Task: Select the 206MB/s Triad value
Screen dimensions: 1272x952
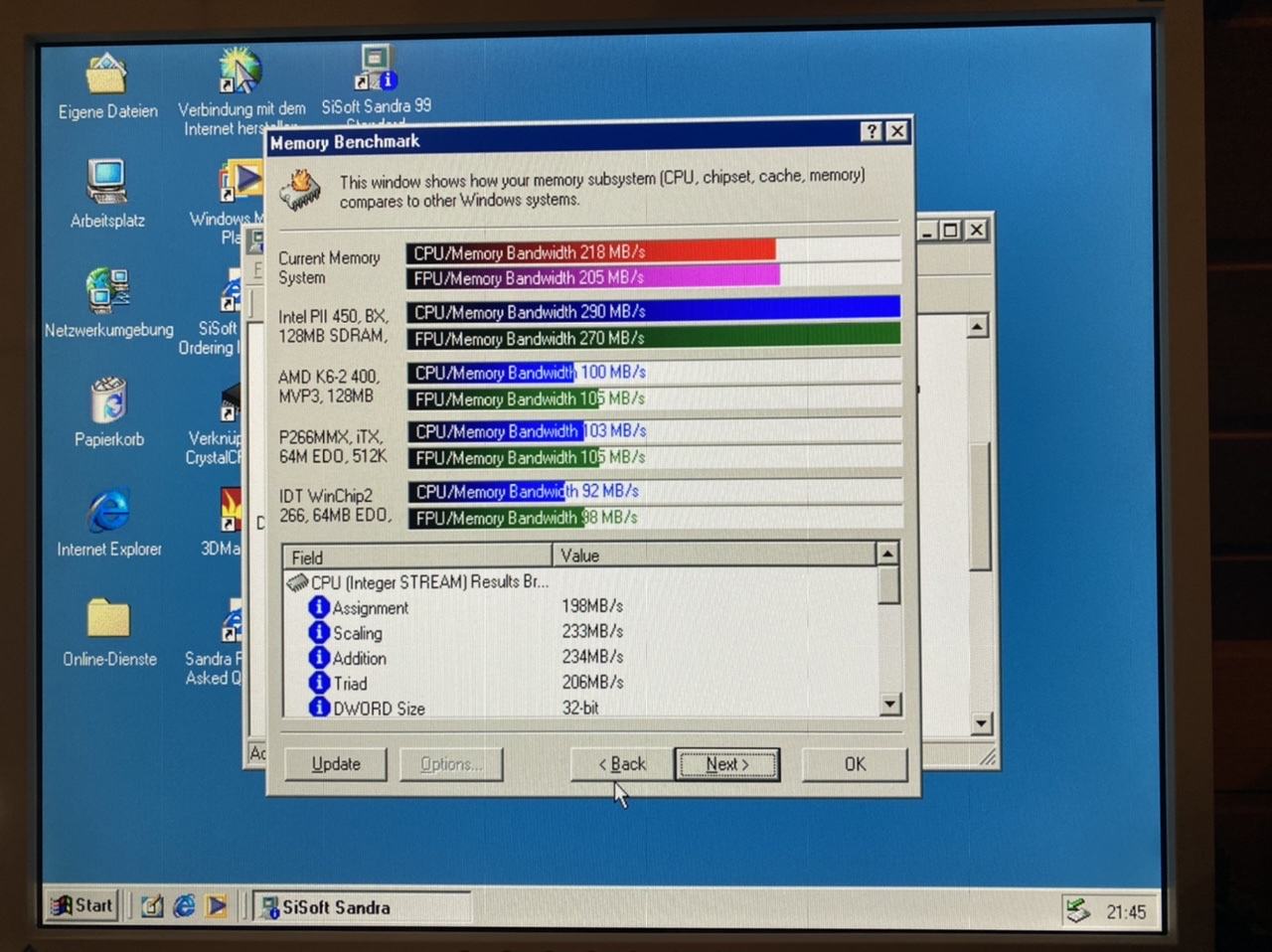Action: (592, 682)
